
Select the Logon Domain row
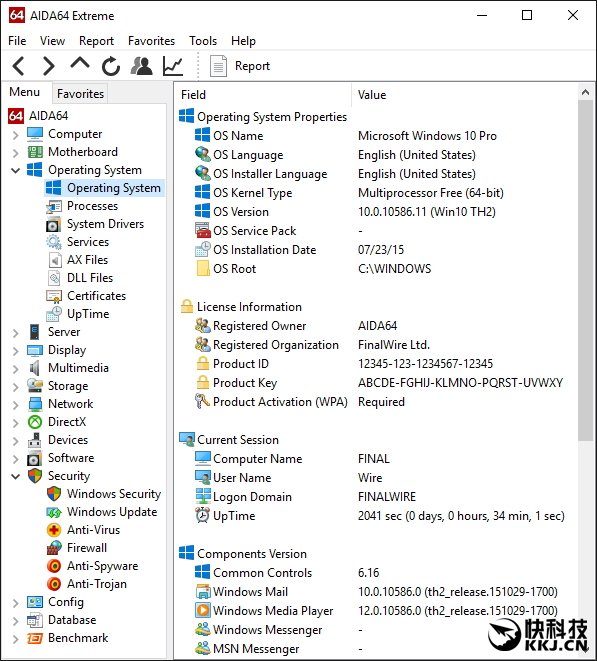[376, 497]
